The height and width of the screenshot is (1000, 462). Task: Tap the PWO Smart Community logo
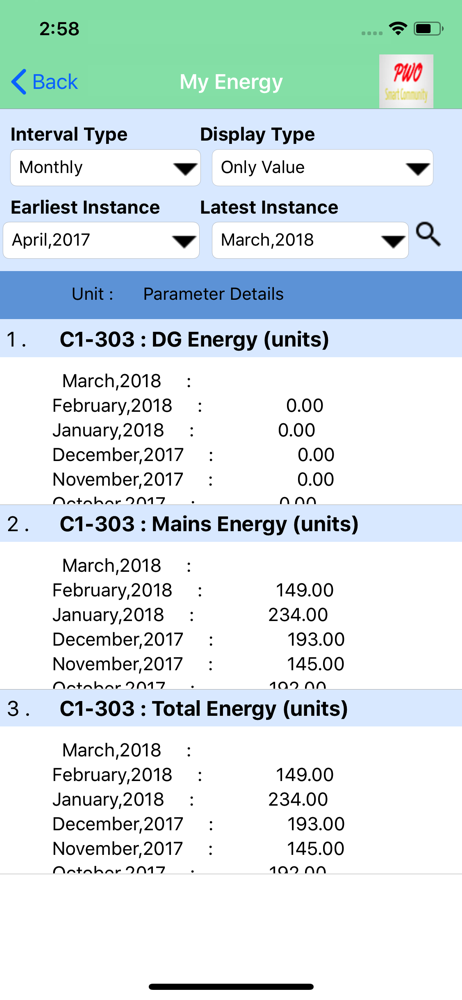pyautogui.click(x=406, y=81)
